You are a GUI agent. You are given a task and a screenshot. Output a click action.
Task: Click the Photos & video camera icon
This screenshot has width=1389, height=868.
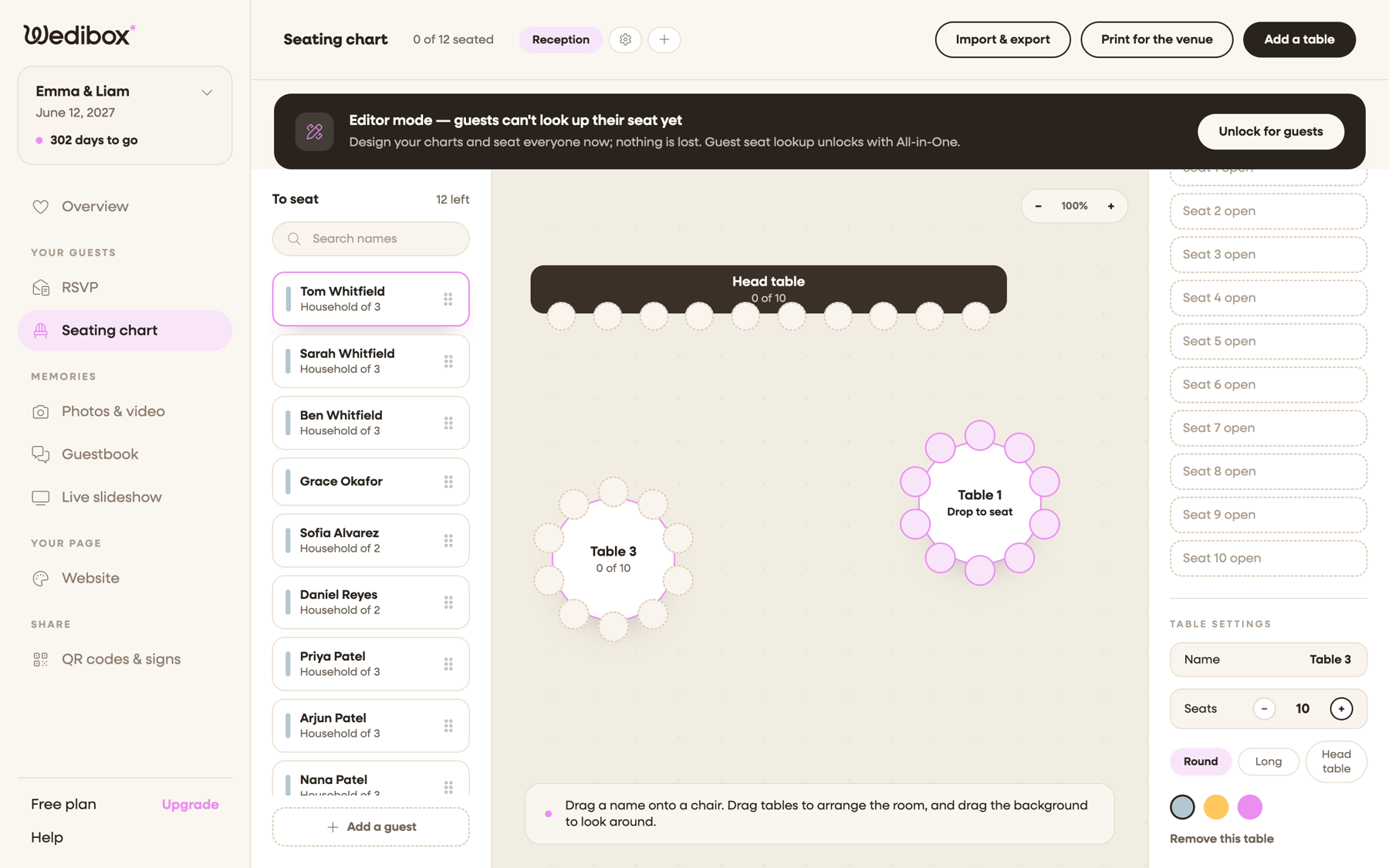41,412
